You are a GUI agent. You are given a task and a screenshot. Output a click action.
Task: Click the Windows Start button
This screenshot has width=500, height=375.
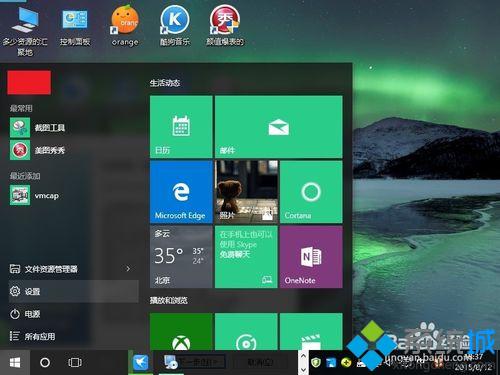15,362
